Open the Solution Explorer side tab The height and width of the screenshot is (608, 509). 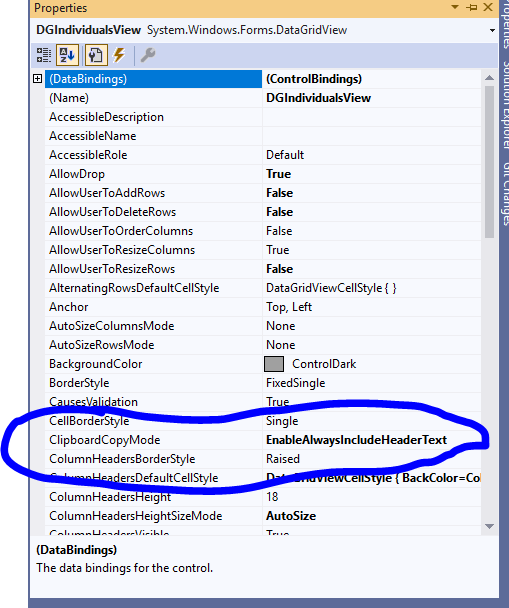(505, 105)
